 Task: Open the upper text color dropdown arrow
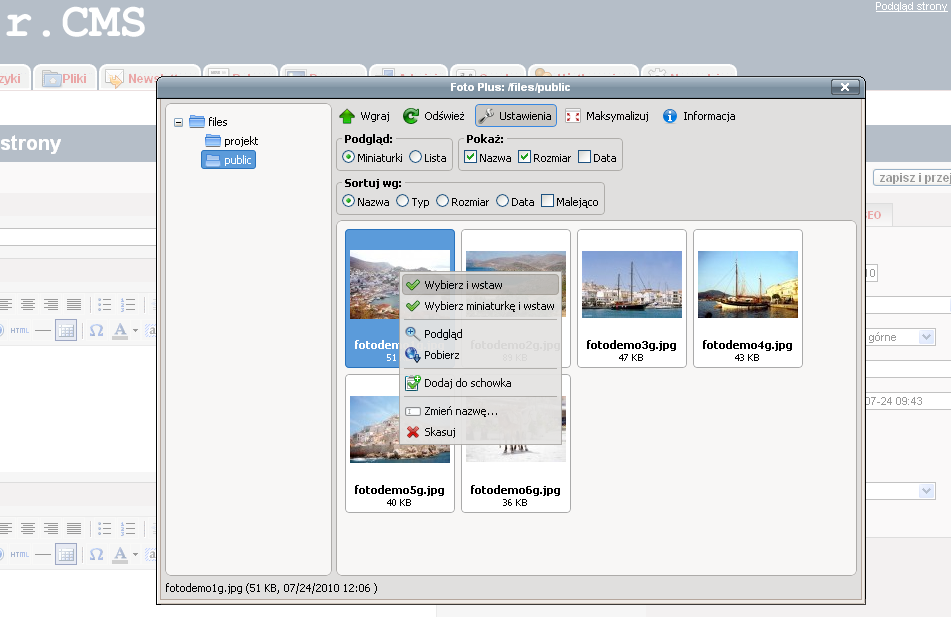(135, 331)
